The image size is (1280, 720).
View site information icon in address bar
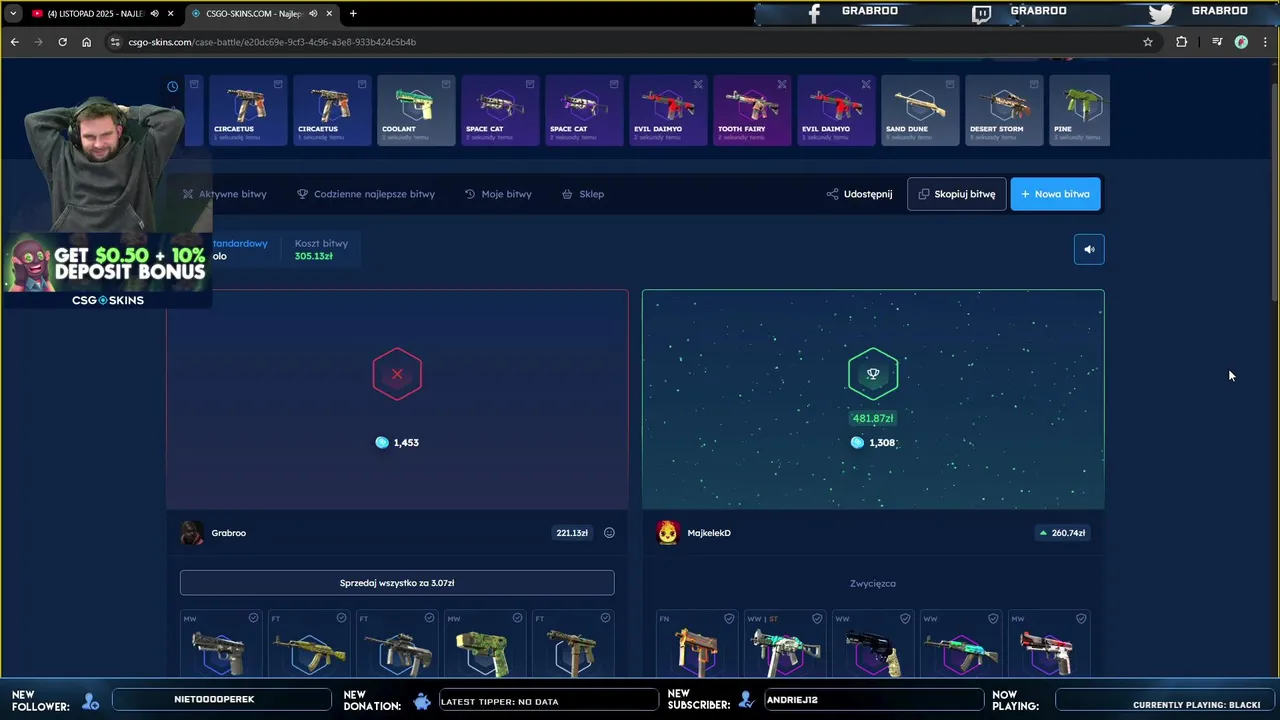(x=115, y=42)
